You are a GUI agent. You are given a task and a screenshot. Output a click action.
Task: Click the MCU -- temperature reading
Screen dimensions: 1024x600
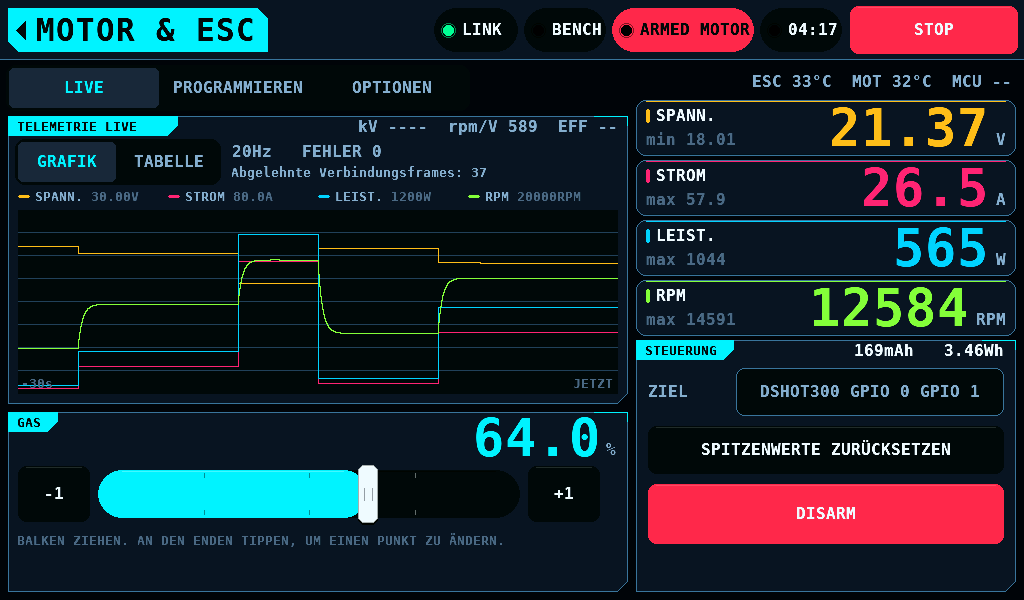[x=981, y=82]
